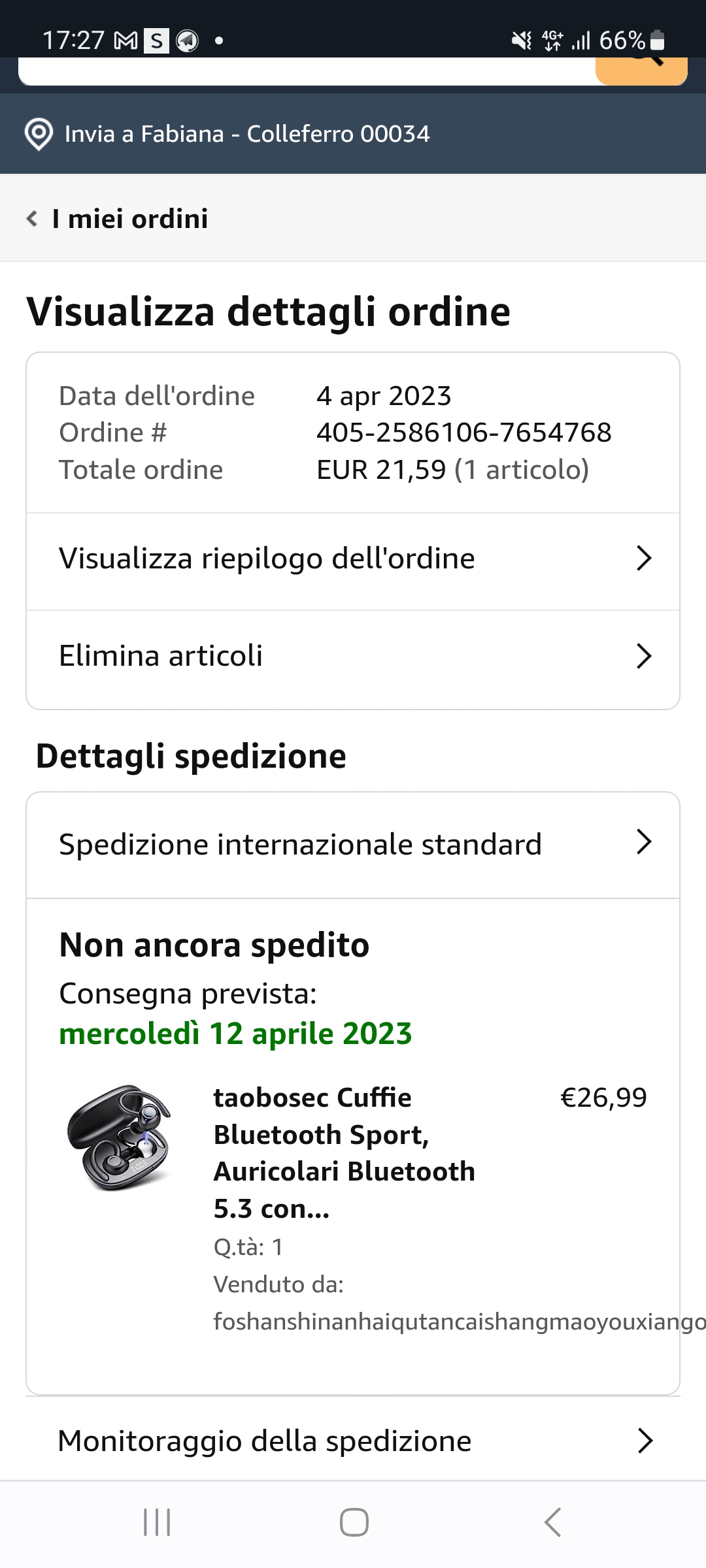The height and width of the screenshot is (1568, 706).
Task: Open the Gmail notification icon in status bar
Action: coord(126,41)
